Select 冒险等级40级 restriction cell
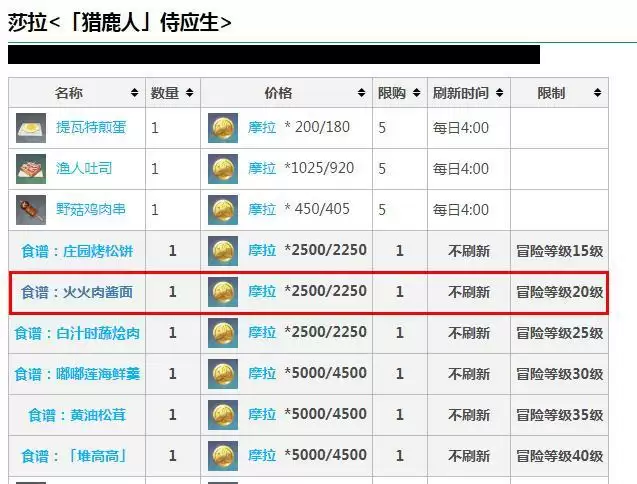 tap(559, 456)
